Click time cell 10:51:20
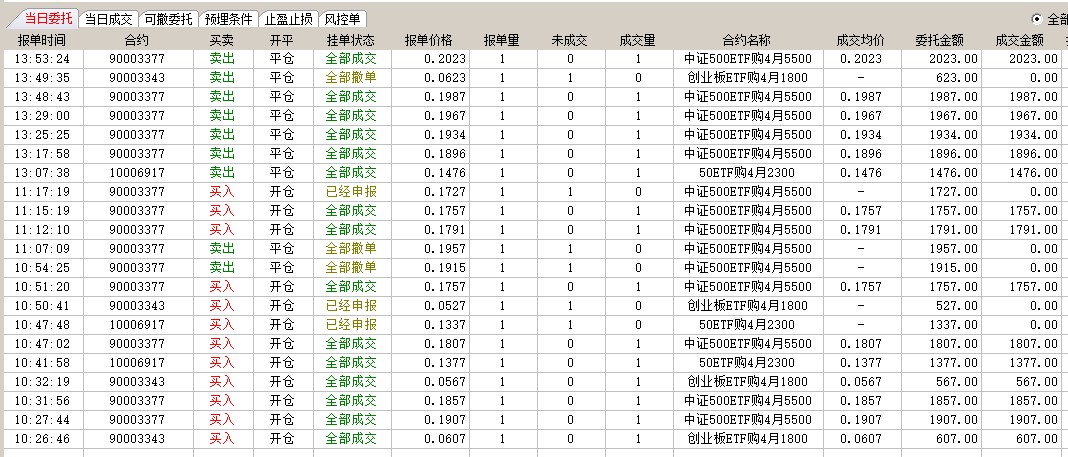This screenshot has width=1068, height=457. (42, 287)
